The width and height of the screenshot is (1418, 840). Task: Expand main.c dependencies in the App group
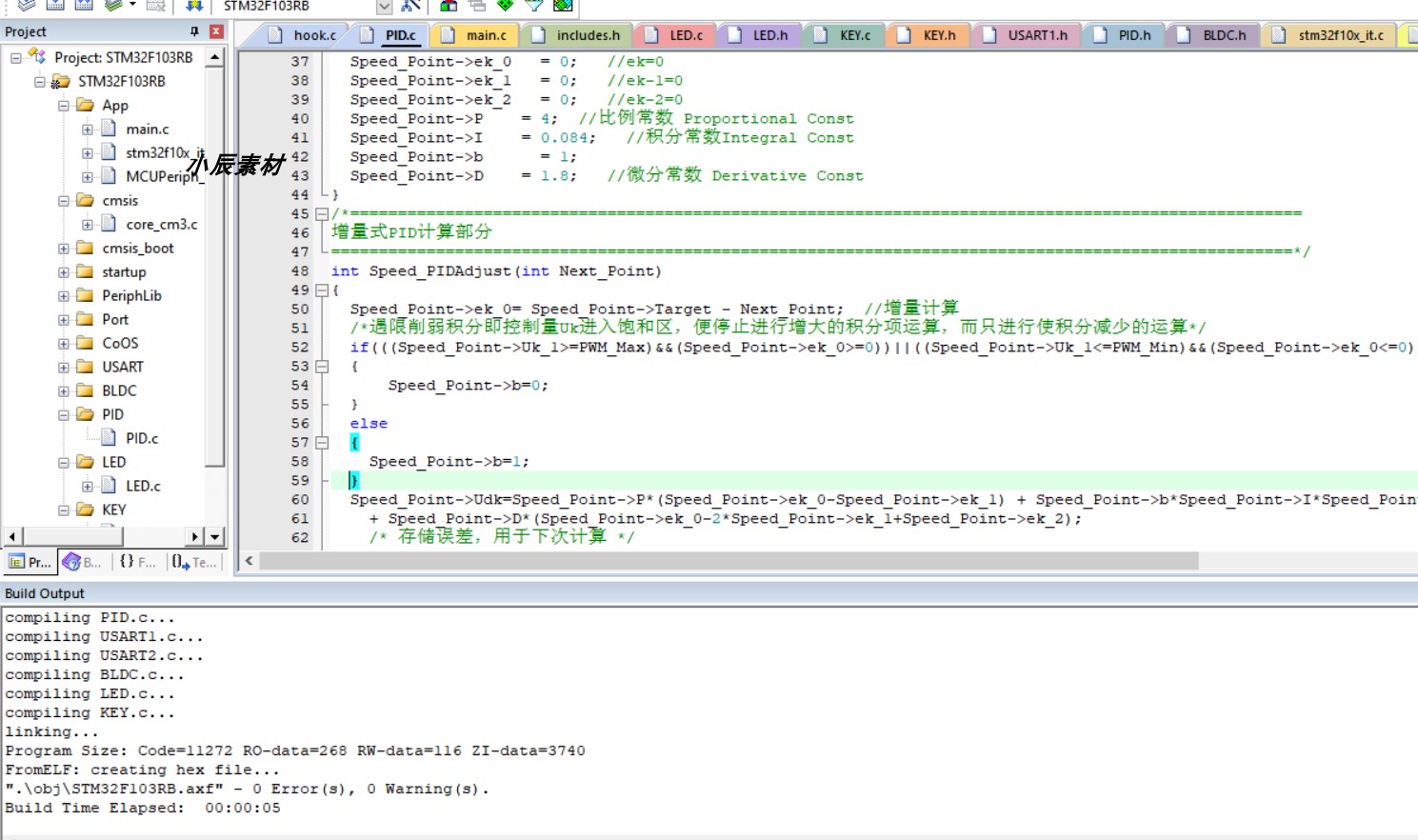88,130
